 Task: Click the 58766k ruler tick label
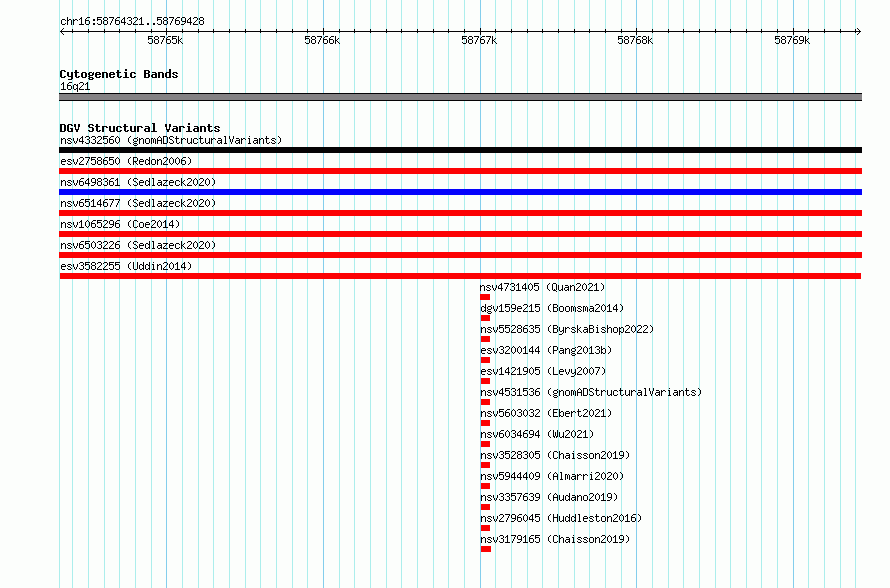pyautogui.click(x=322, y=40)
